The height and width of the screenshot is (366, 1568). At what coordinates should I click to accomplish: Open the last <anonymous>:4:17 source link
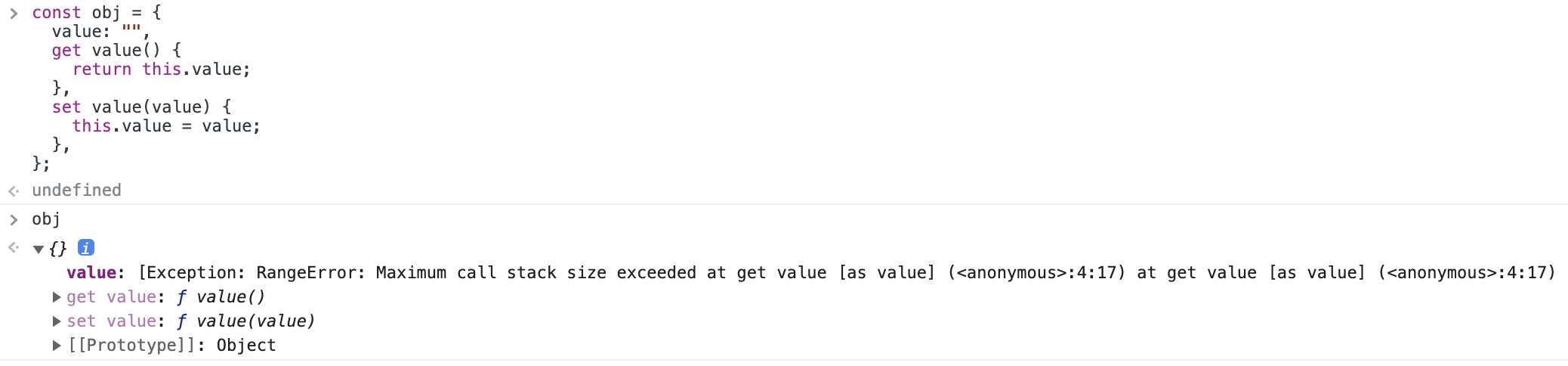[x=1466, y=272]
